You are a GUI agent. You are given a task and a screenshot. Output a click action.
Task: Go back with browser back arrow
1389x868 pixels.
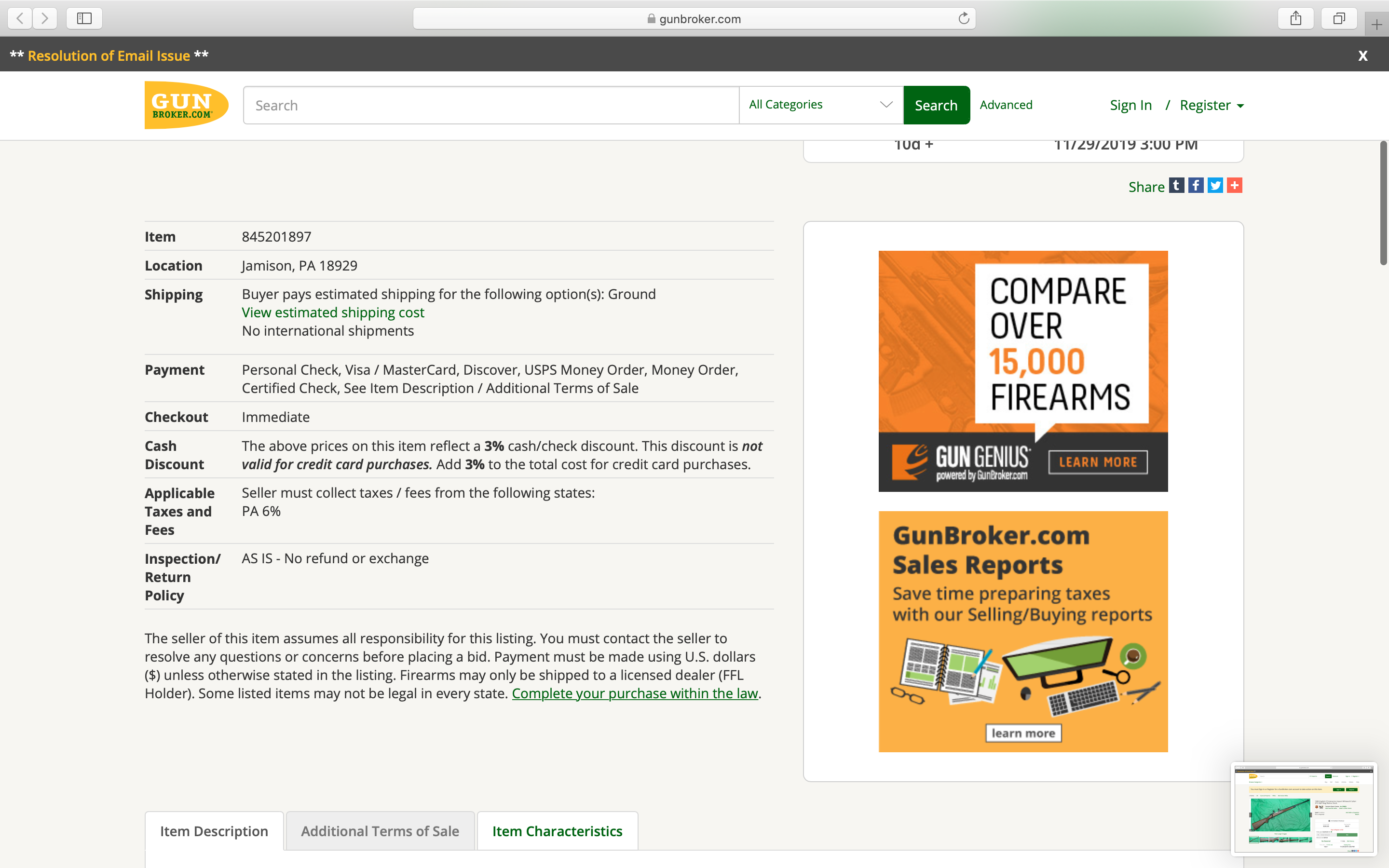(x=20, y=18)
